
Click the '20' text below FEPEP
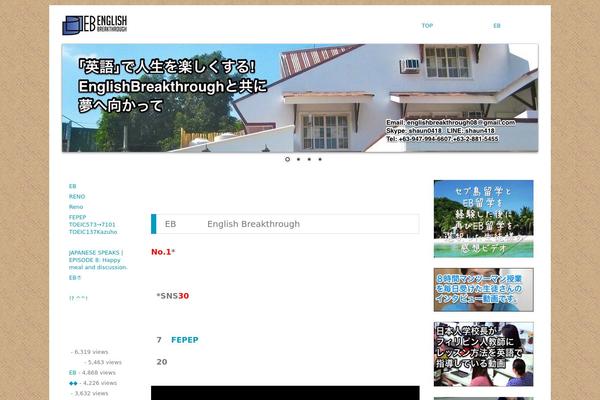coord(162,362)
